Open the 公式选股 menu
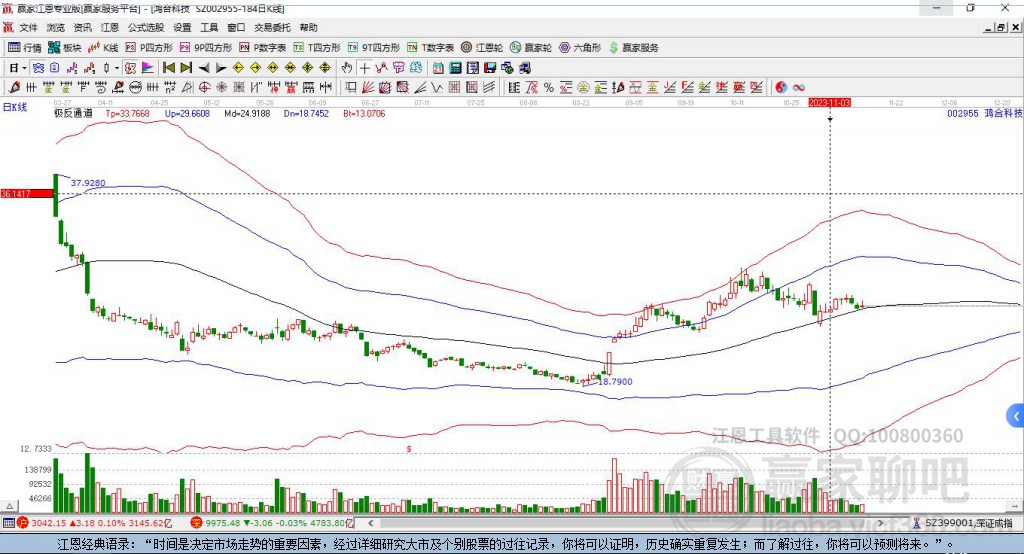 pos(146,27)
